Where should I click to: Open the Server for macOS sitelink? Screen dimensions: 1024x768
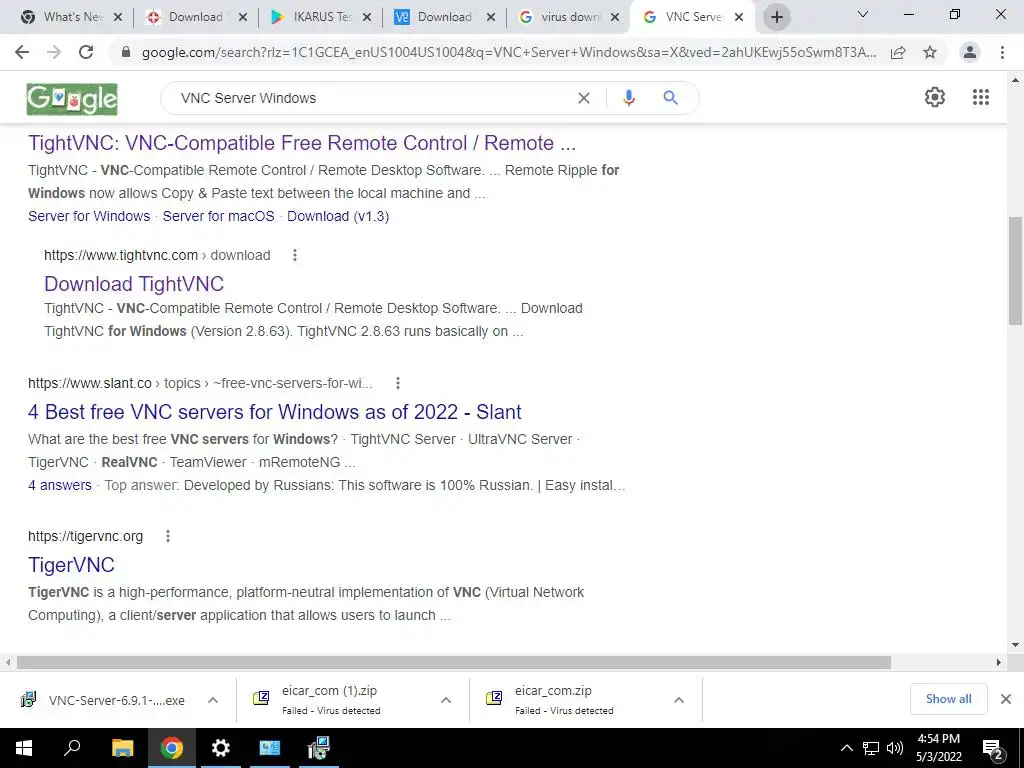tap(218, 216)
